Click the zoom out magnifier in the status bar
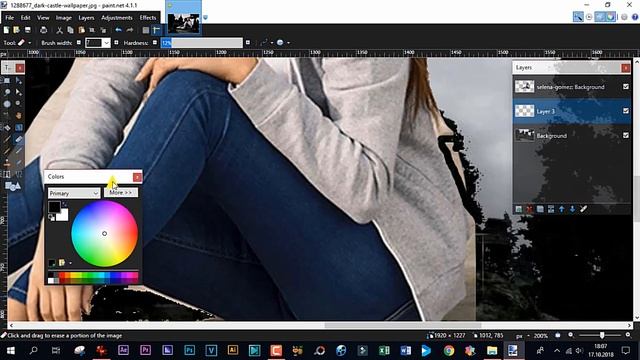Viewport: 640px width, 360px height. coord(571,335)
